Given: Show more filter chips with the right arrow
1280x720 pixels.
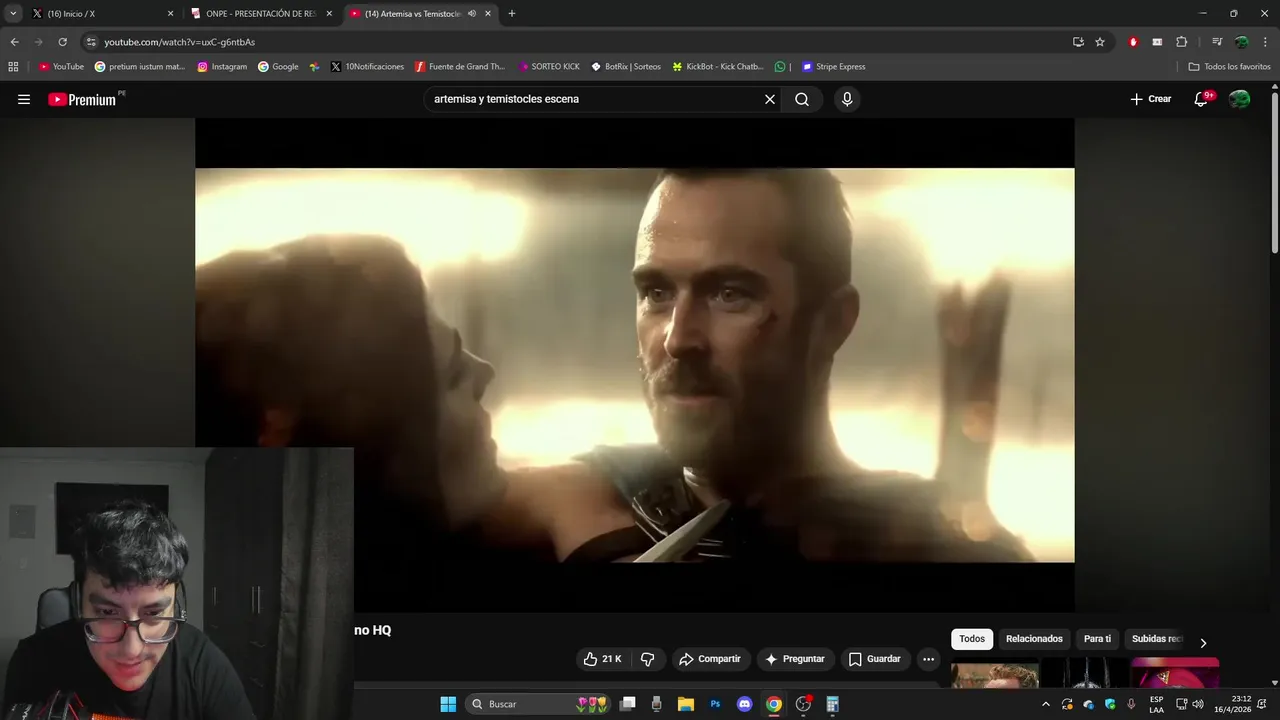Looking at the screenshot, I should [1203, 643].
